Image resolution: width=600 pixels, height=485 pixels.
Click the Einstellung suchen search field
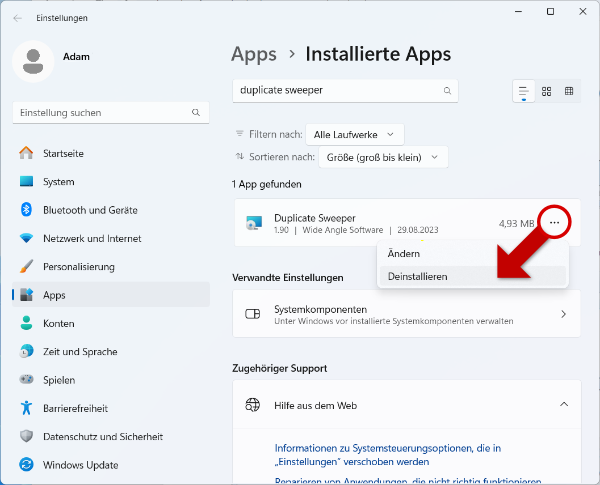pos(111,113)
